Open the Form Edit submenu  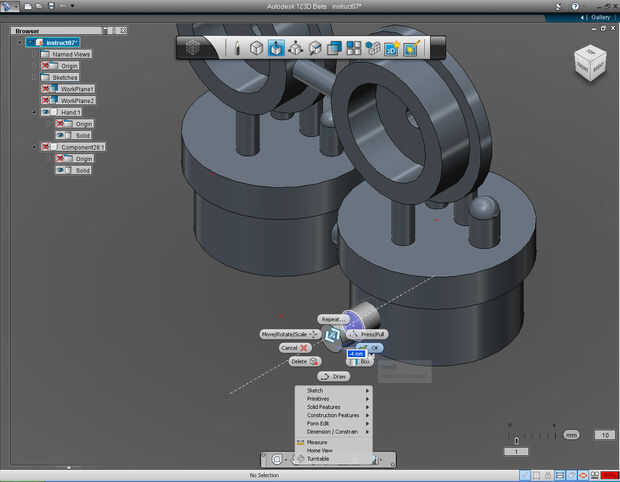pos(333,423)
